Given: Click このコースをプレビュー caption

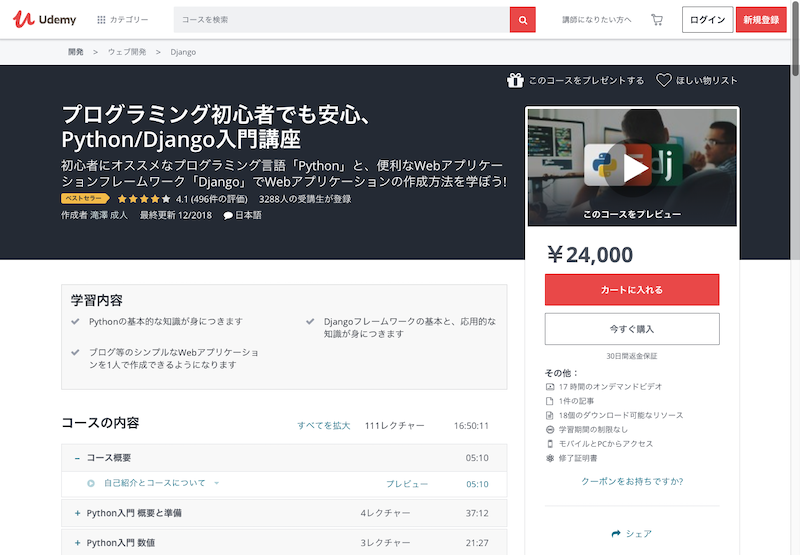Looking at the screenshot, I should coord(632,214).
